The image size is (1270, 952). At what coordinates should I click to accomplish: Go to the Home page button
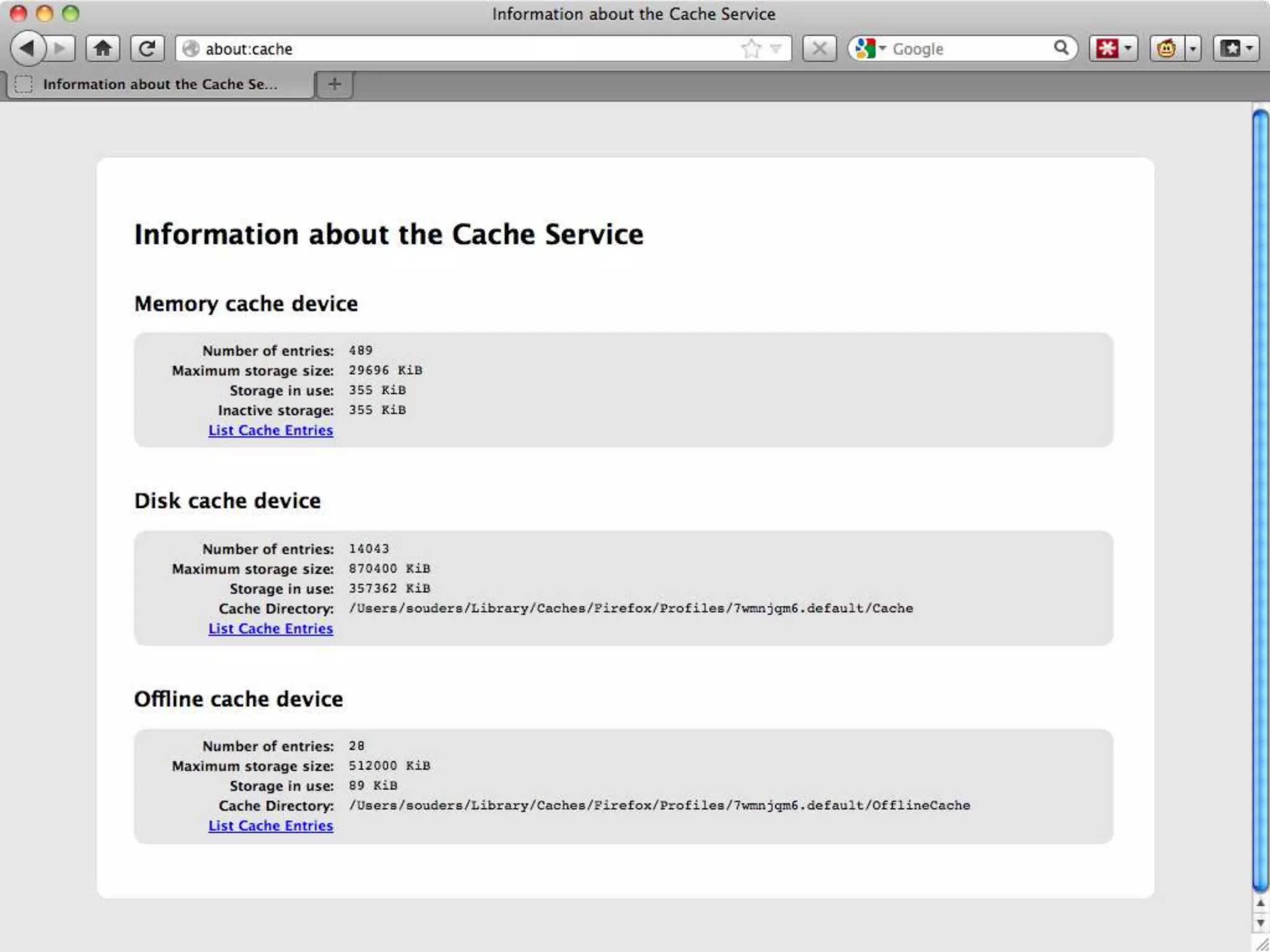tap(103, 48)
